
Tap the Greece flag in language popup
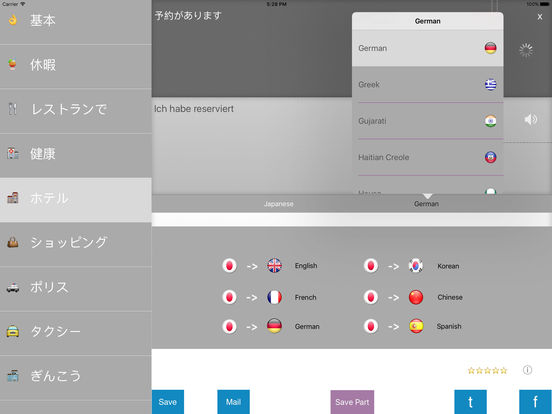(490, 84)
